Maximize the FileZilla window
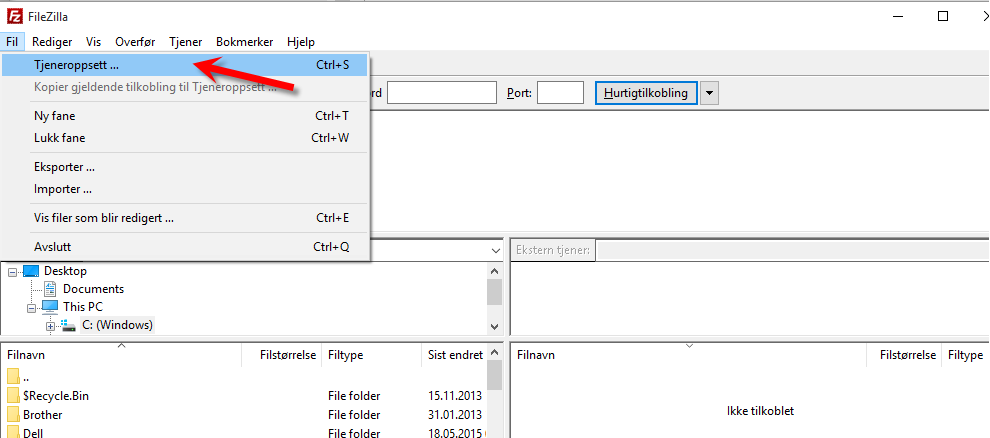The height and width of the screenshot is (438, 990). click(943, 16)
